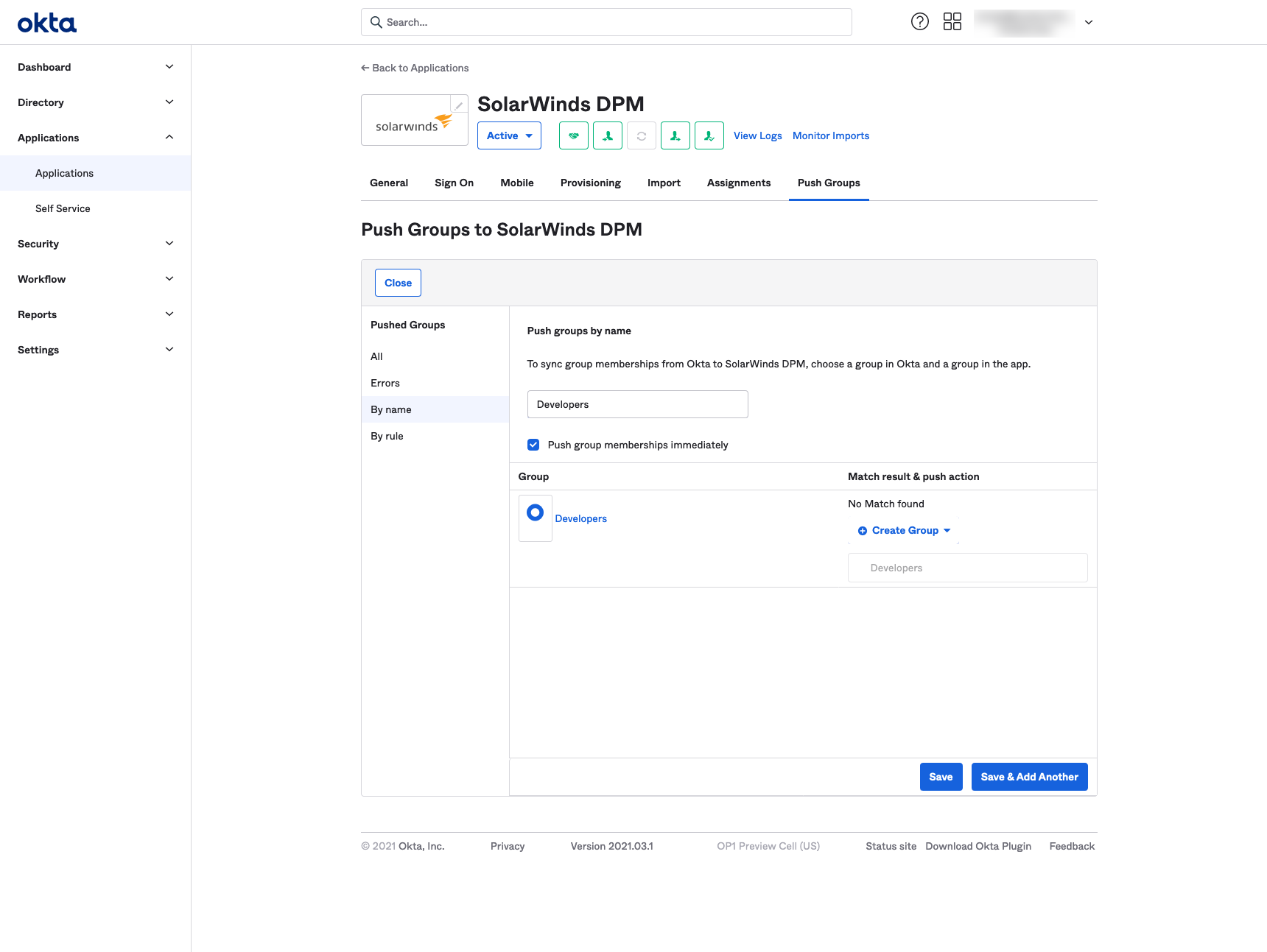
Task: Click the greyed-out sync arrows icon
Action: [x=642, y=135]
